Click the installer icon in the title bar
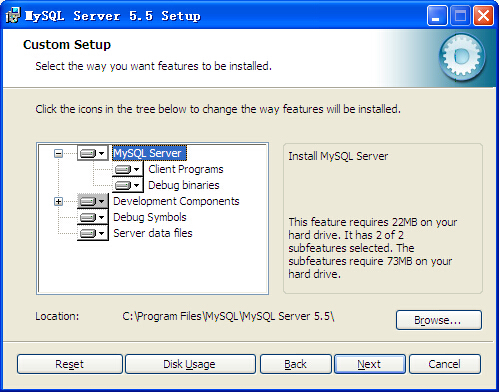Viewport: 499px width, 392px height. [x=13, y=15]
